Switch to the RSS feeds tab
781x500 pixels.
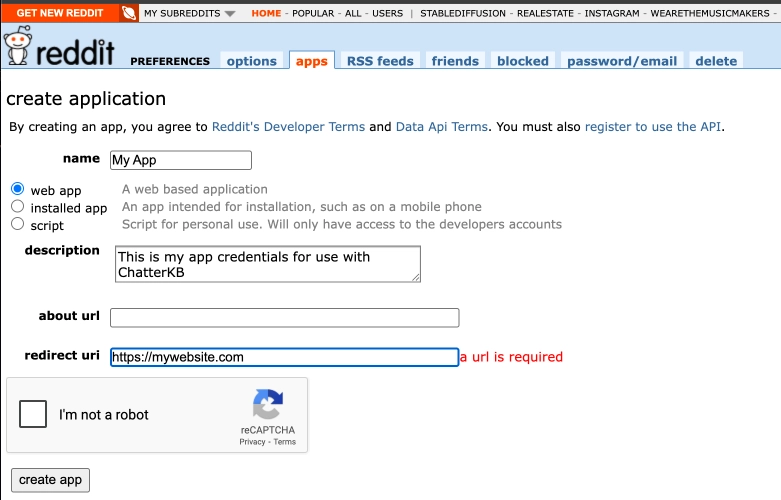pyautogui.click(x=380, y=61)
